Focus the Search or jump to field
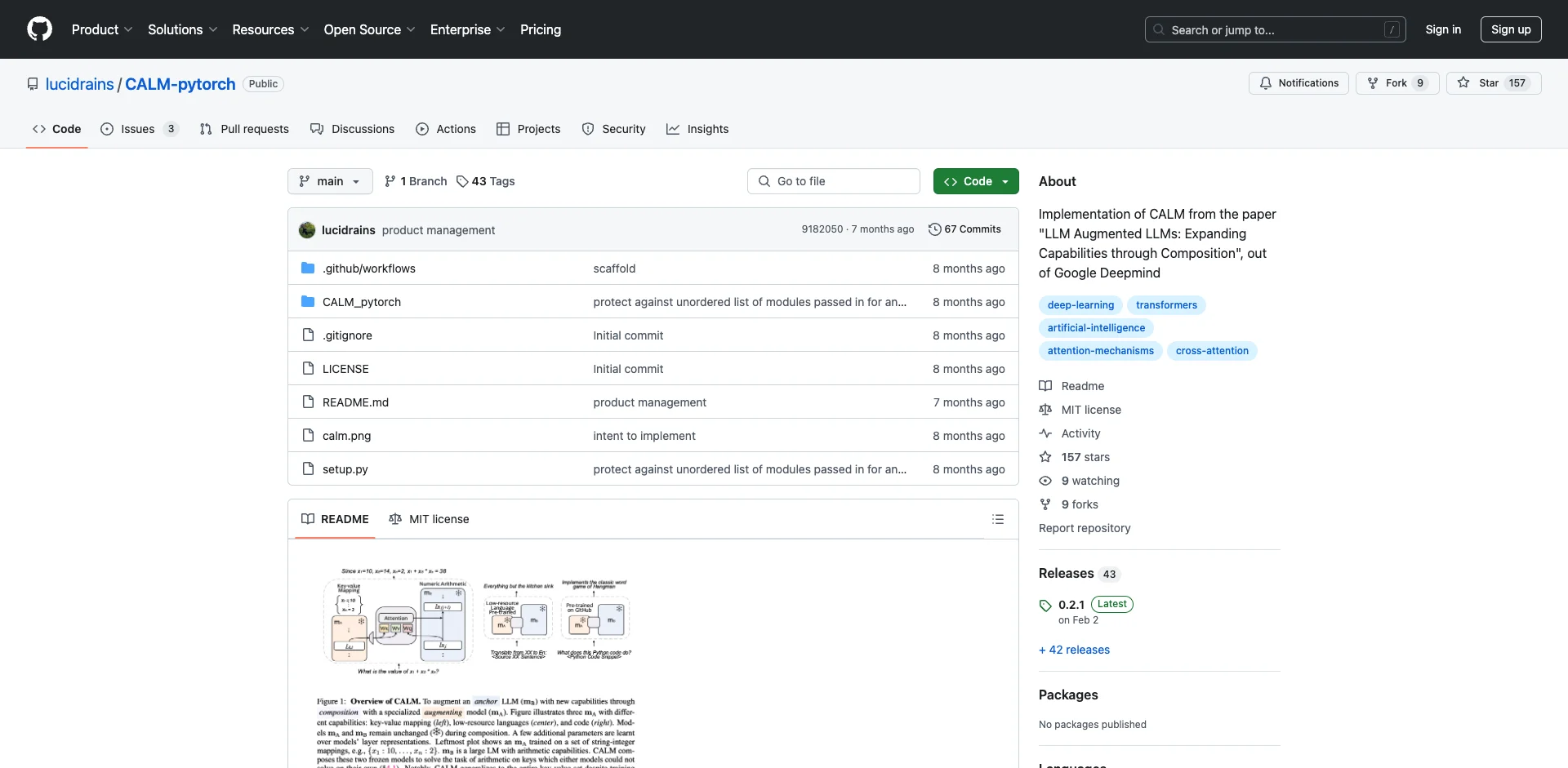The image size is (1568, 768). [x=1276, y=29]
